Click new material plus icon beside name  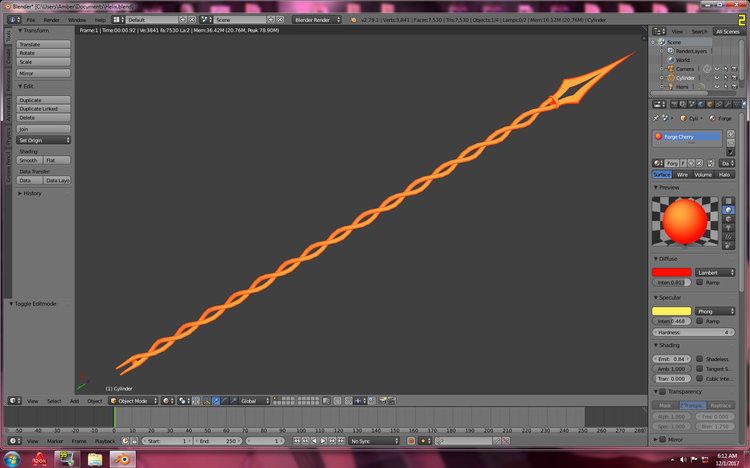click(691, 163)
